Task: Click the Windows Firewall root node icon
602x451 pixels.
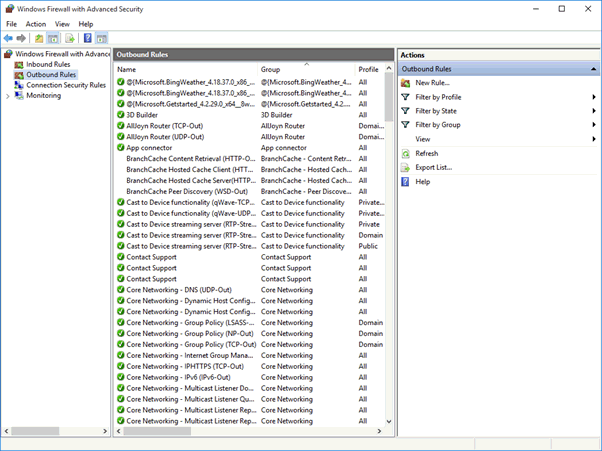Action: 8,54
